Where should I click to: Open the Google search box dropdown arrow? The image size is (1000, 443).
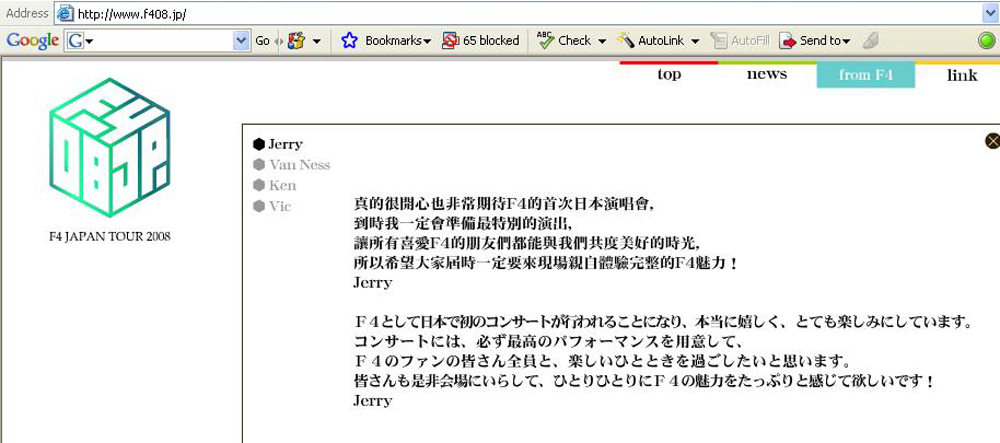coord(241,41)
